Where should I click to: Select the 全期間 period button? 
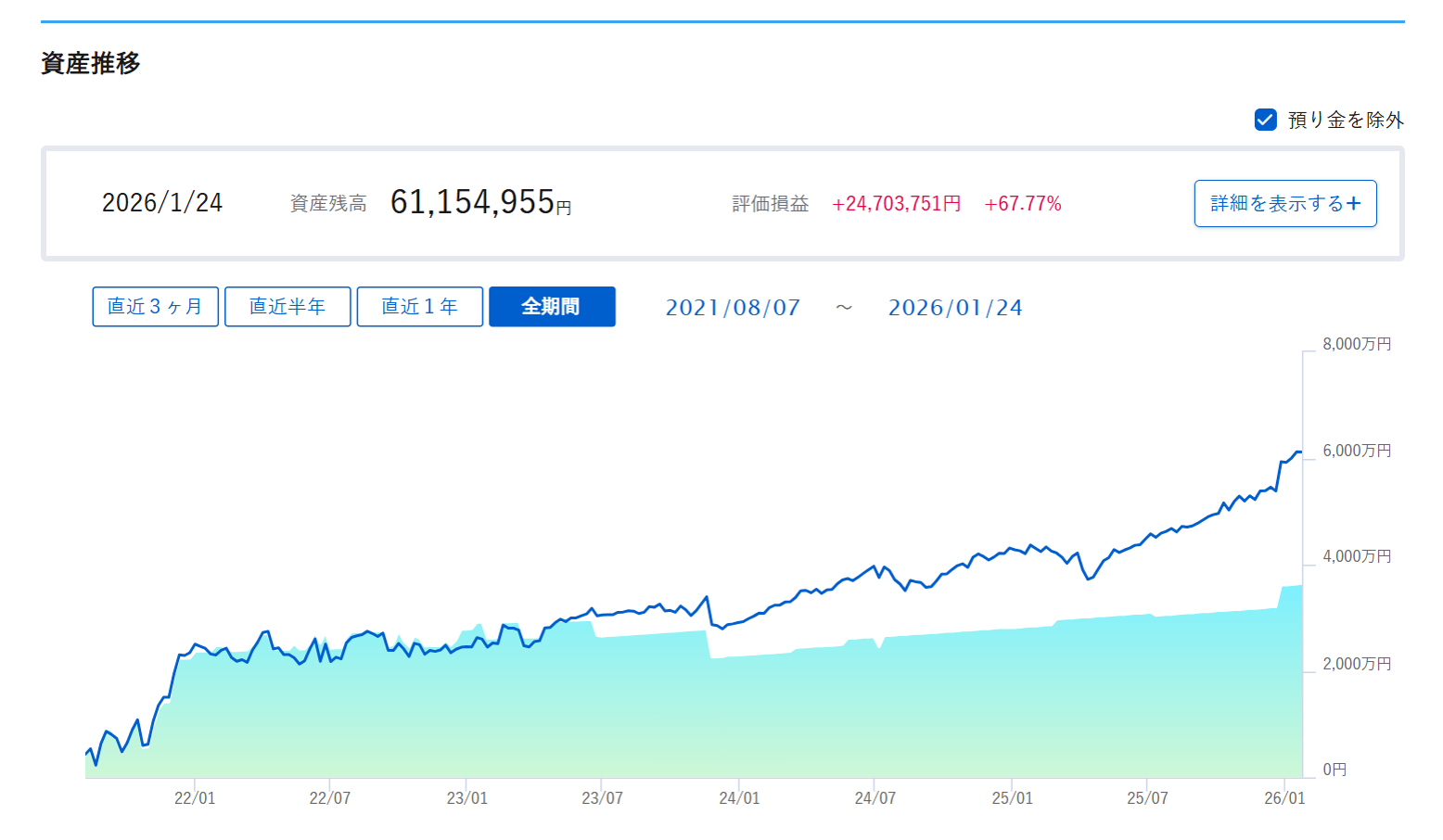(552, 306)
